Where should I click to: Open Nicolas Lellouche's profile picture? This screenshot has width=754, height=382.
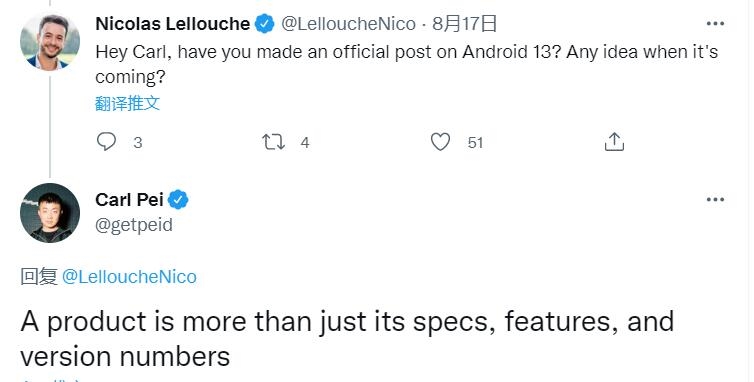pyautogui.click(x=50, y=42)
